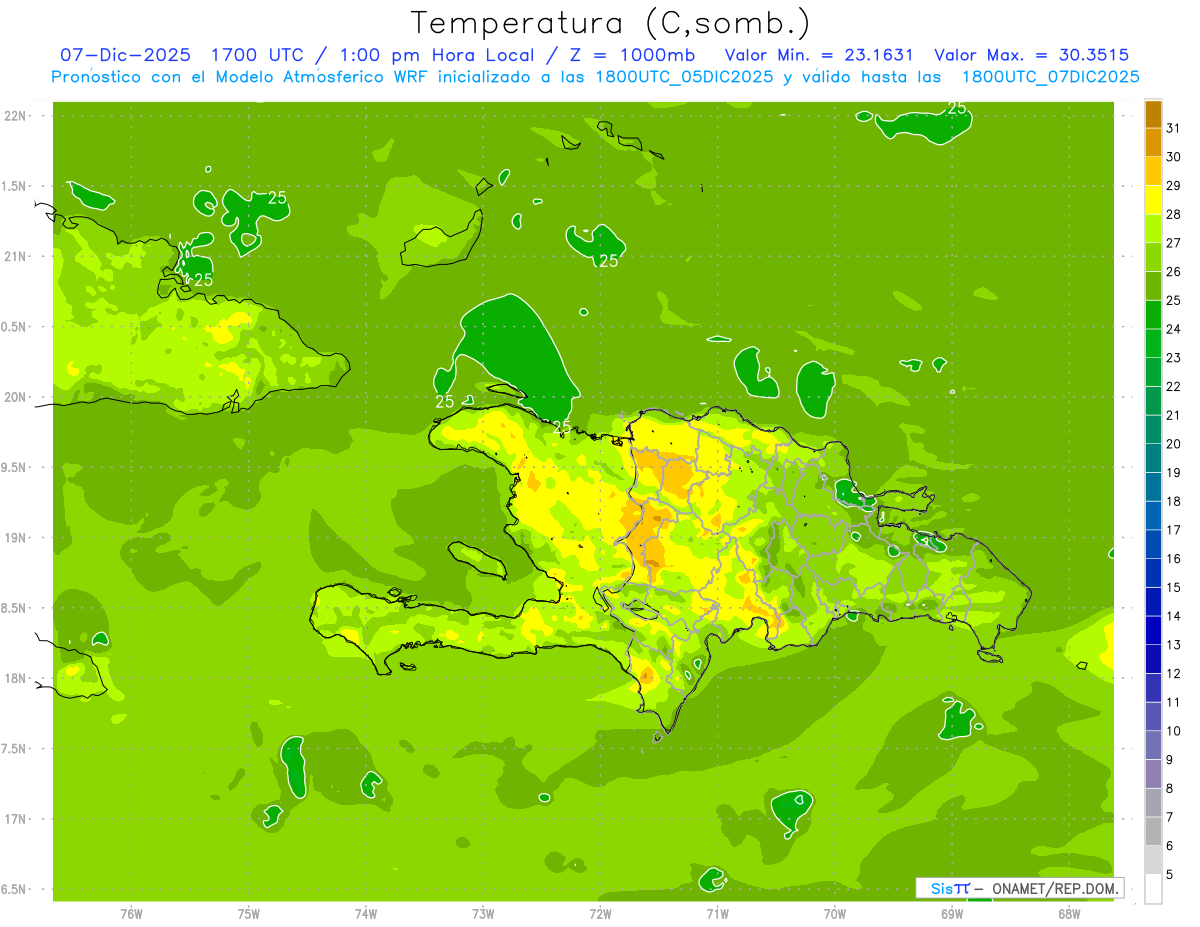The width and height of the screenshot is (1200, 927).
Task: Click the 17N latitude axis label
Action: (17, 819)
